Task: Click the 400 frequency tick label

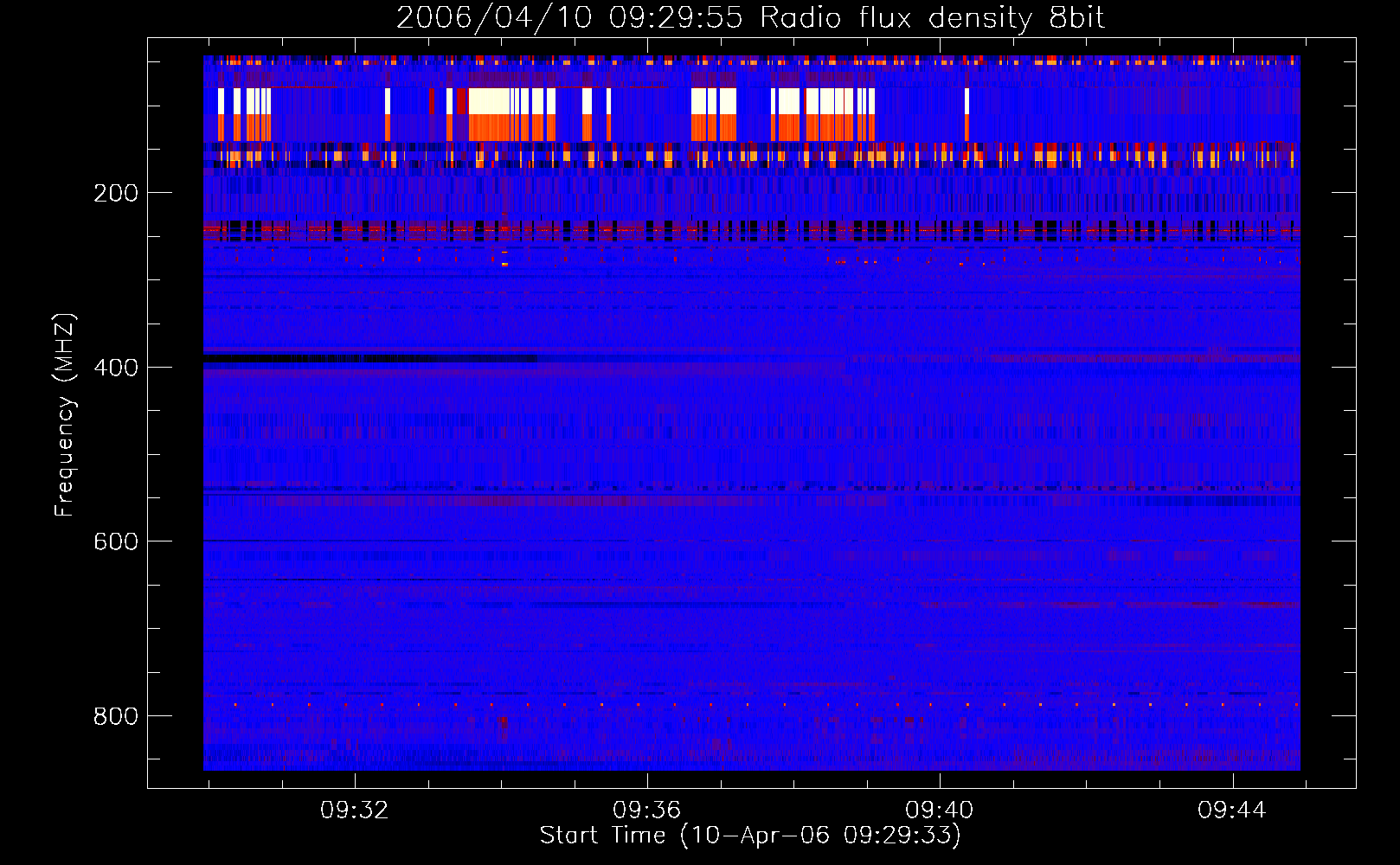Action: 116,368
